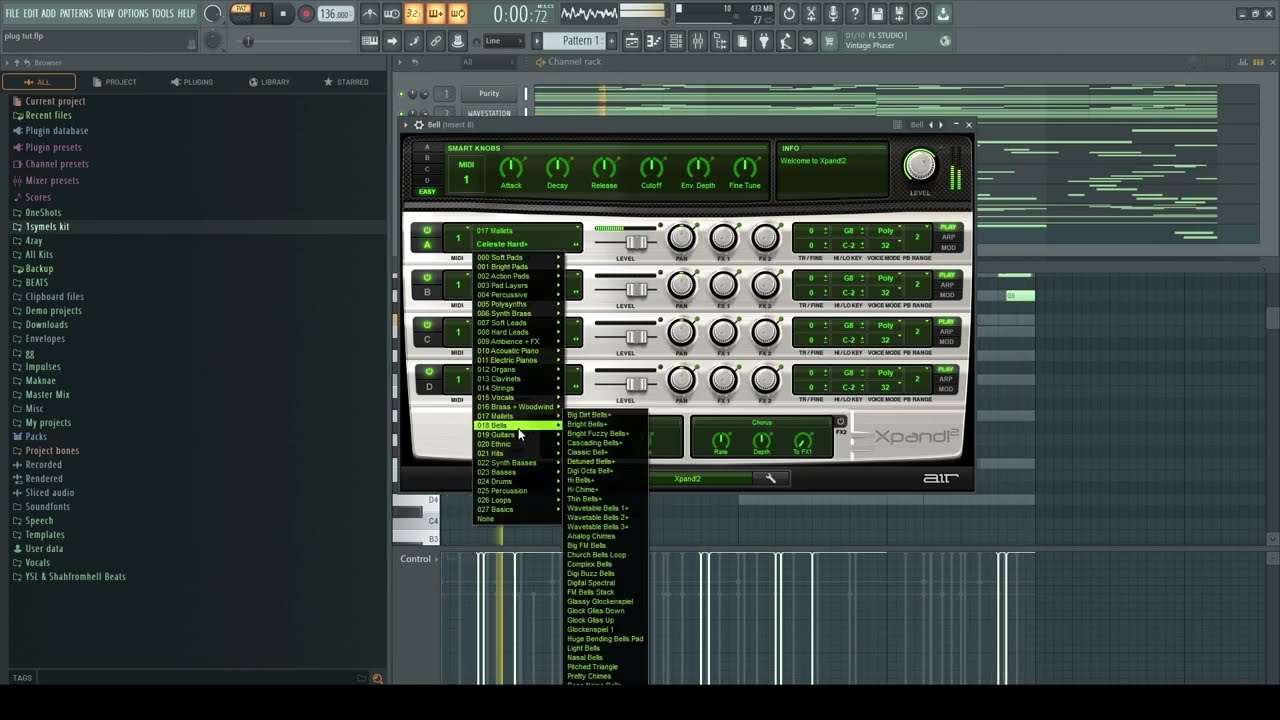Open part A Poly voice mode dropdown
This screenshot has height=720, width=1280.
point(885,231)
